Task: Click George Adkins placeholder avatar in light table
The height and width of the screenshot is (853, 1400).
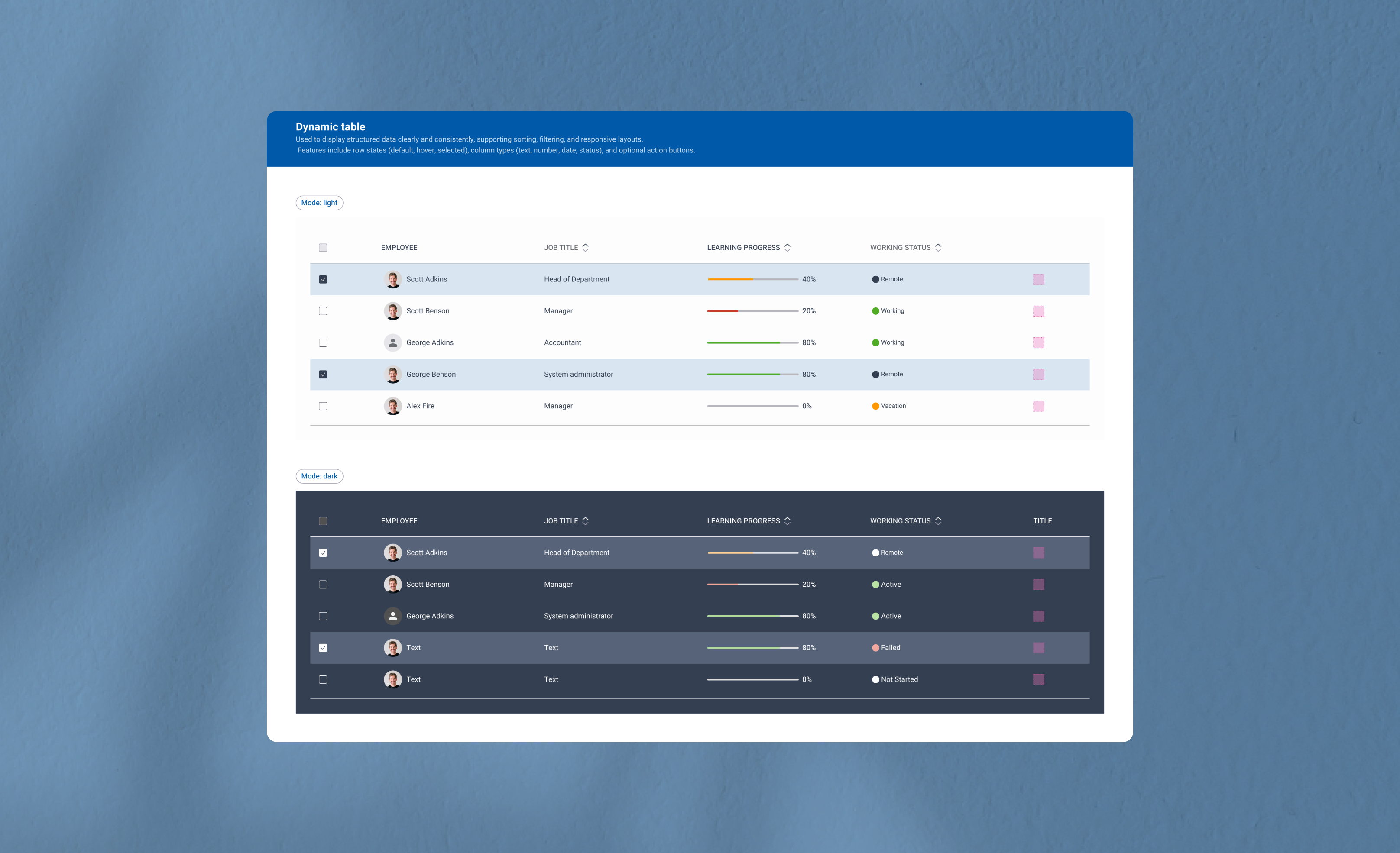Action: (x=392, y=342)
